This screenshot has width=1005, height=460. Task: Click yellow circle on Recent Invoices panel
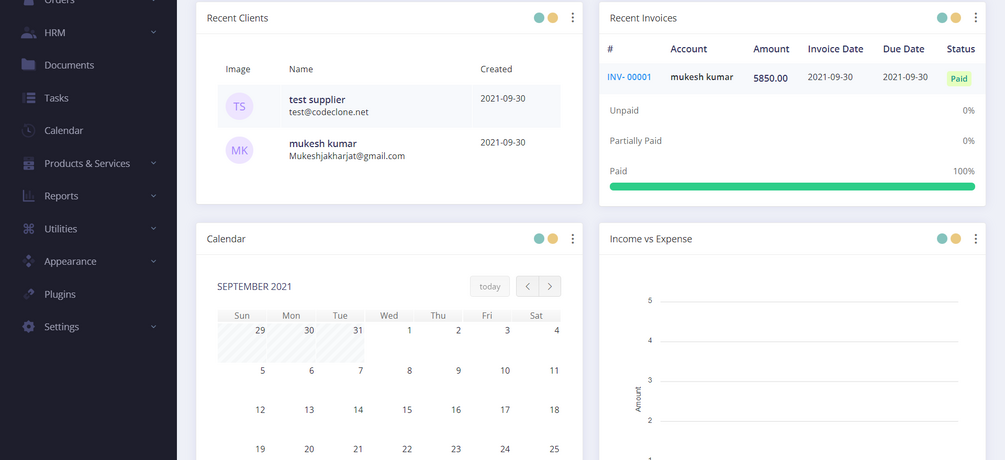[956, 18]
